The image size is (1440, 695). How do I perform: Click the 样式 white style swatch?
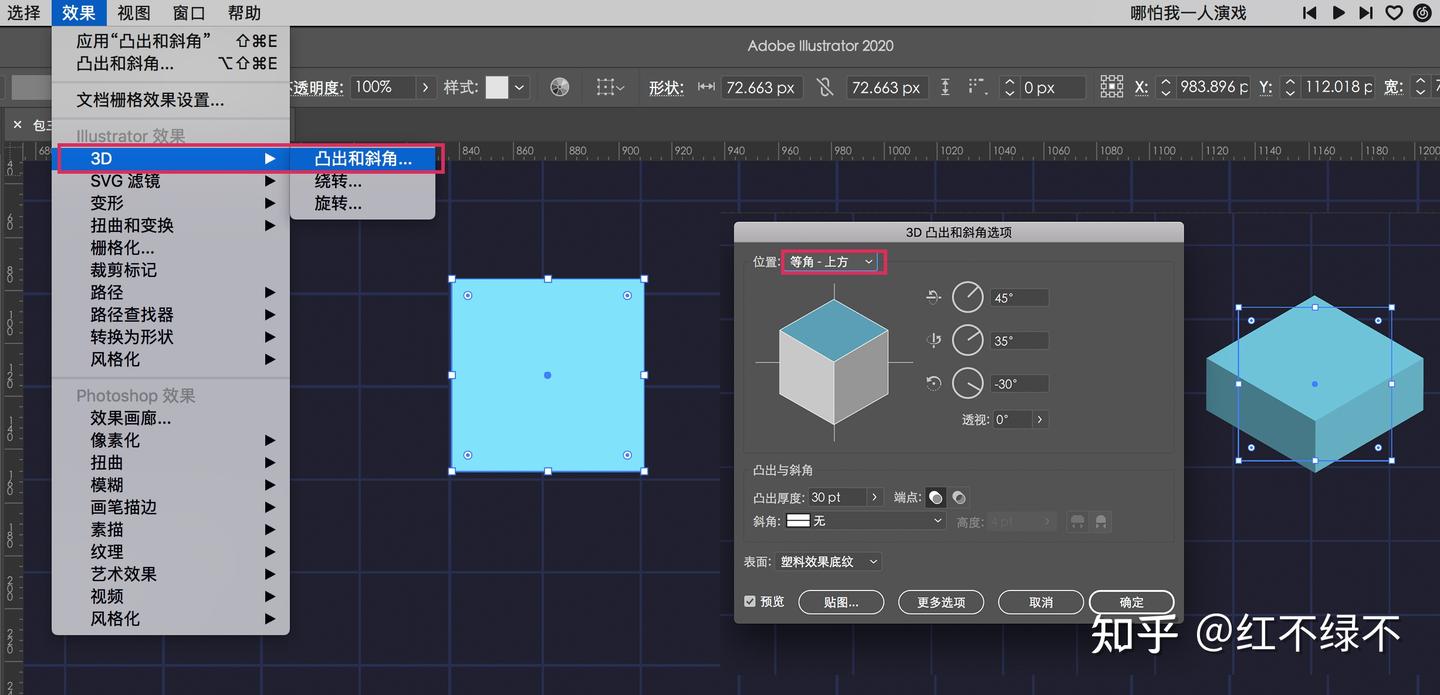(x=497, y=87)
